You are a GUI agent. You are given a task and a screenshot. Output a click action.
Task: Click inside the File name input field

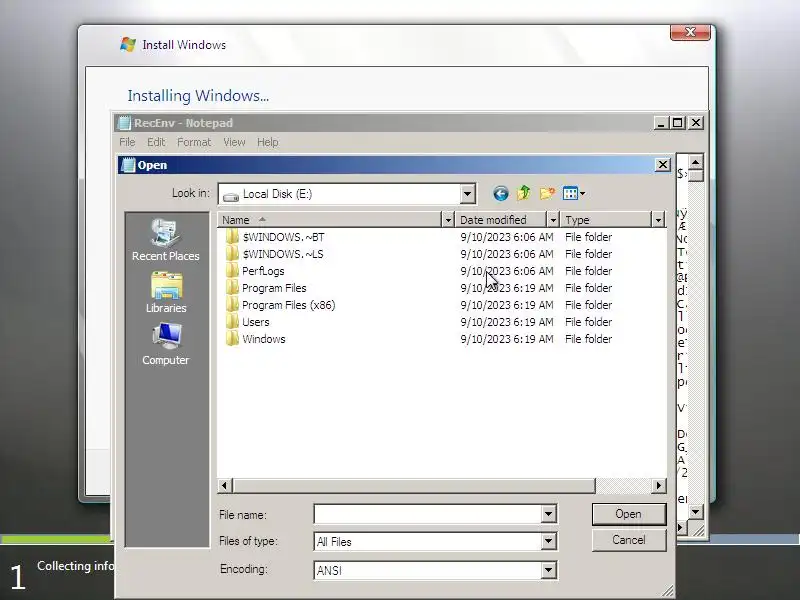click(x=428, y=514)
